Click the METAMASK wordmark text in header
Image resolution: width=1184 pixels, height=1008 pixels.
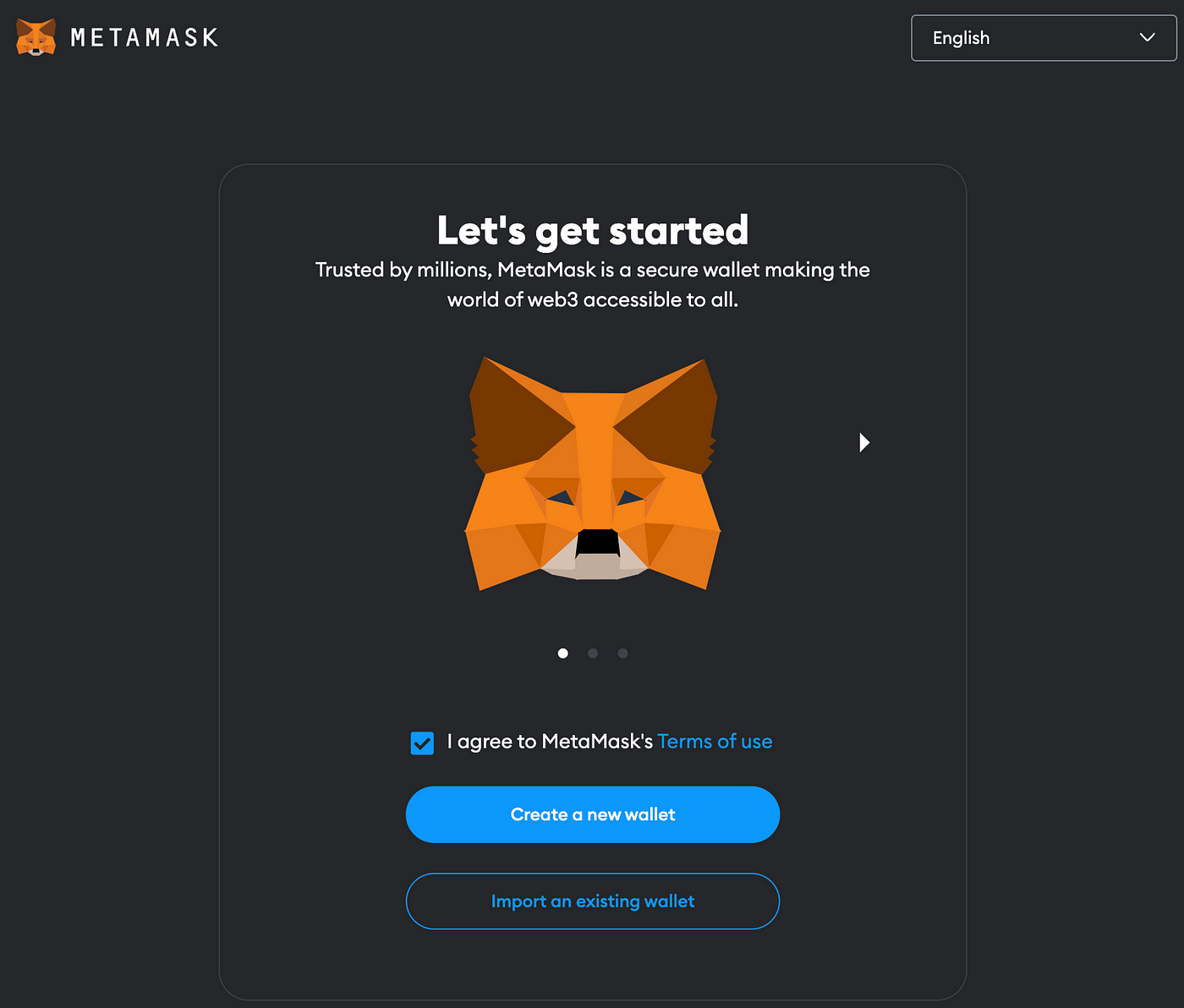[x=145, y=38]
